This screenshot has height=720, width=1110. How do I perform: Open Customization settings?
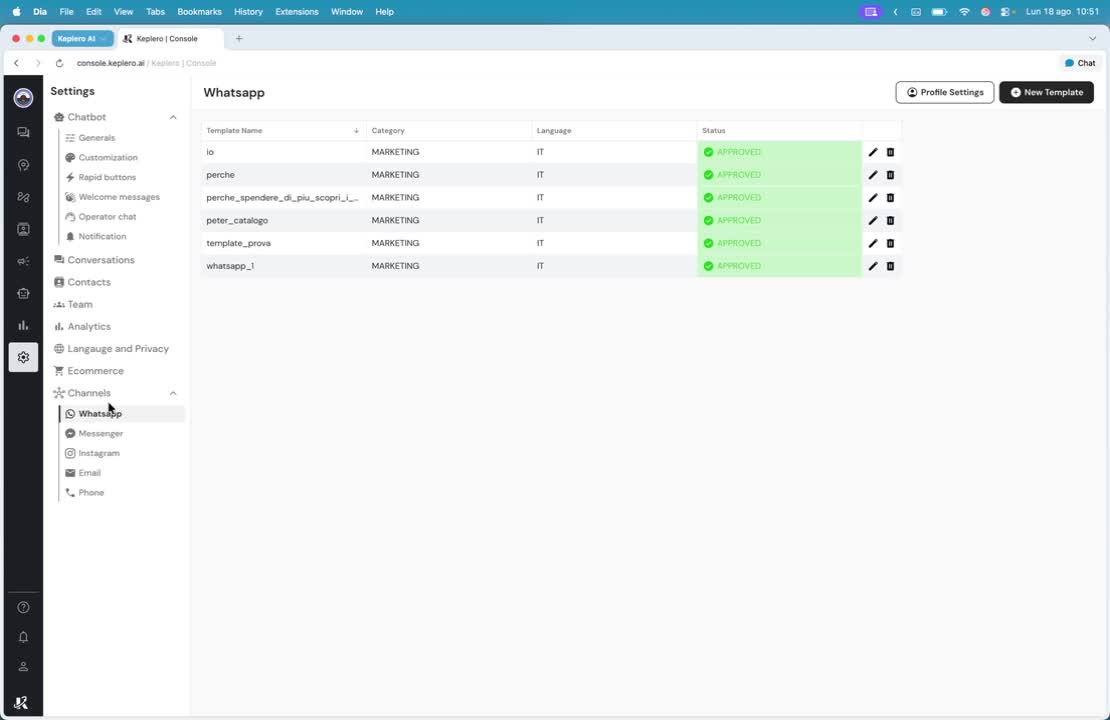tap(108, 158)
